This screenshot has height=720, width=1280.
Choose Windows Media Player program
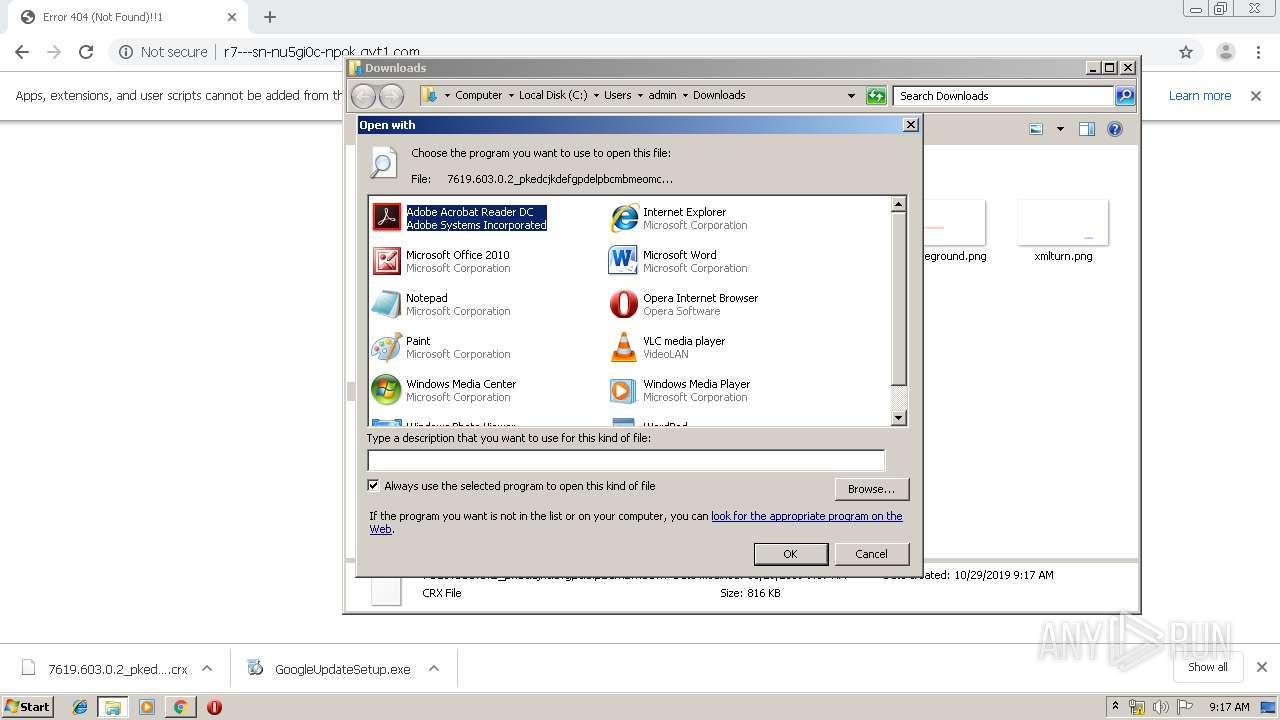680,390
